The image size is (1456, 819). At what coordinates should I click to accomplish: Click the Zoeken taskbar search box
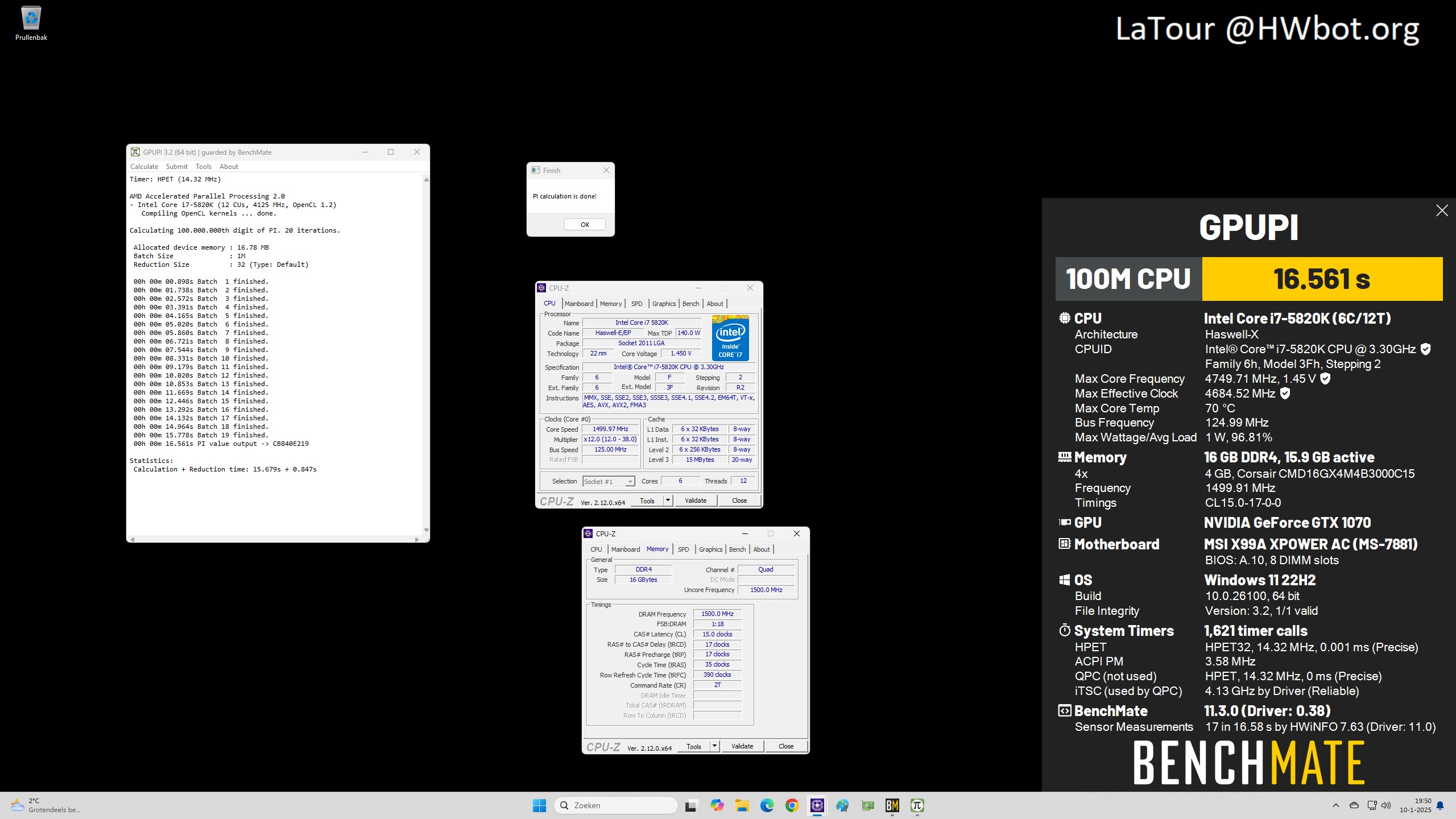tap(616, 805)
